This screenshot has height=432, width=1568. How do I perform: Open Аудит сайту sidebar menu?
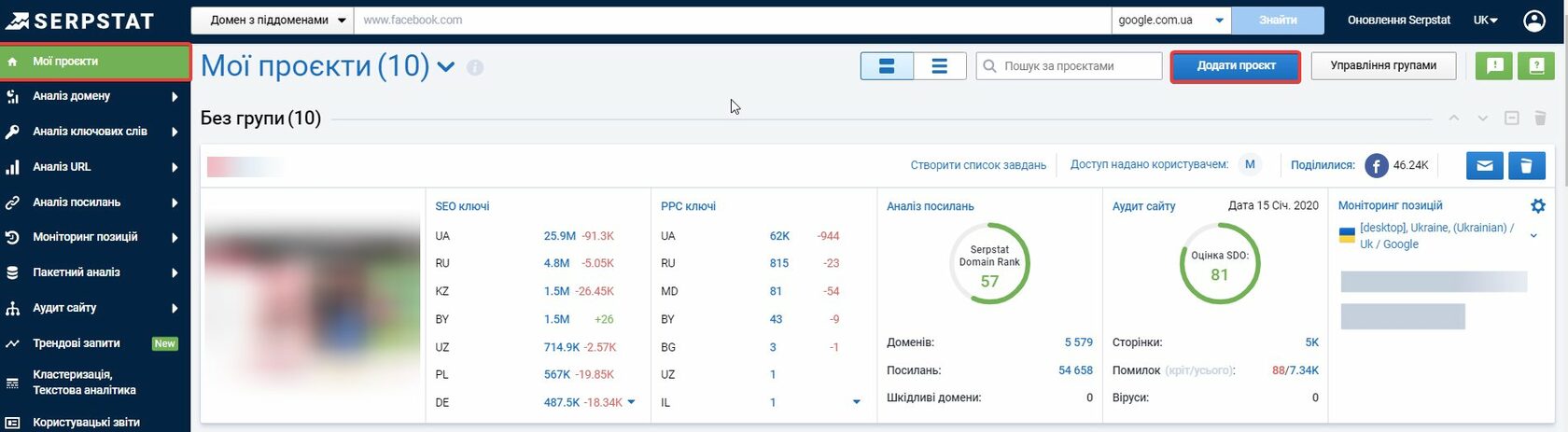point(95,308)
